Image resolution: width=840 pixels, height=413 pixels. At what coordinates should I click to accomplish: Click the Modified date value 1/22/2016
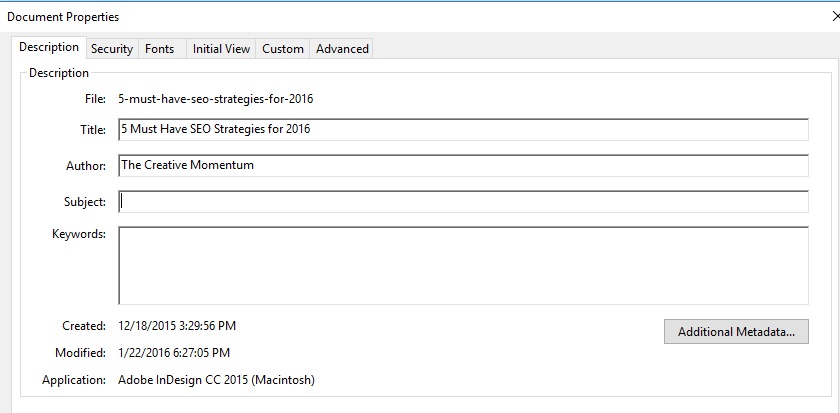174,353
